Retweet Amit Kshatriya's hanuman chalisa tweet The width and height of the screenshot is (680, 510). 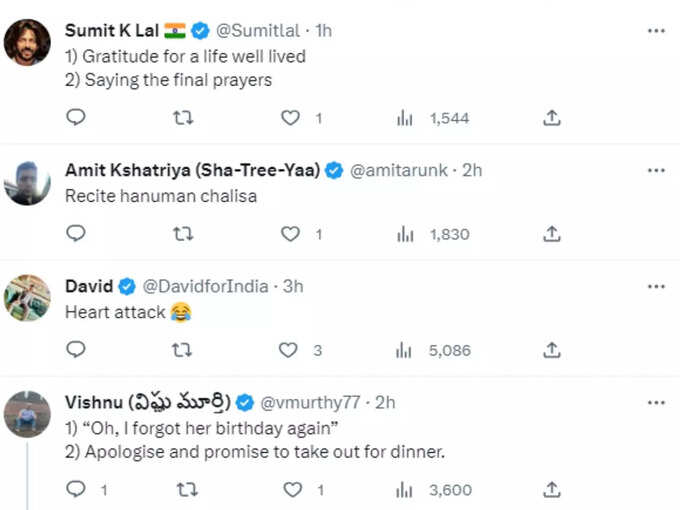click(x=183, y=234)
